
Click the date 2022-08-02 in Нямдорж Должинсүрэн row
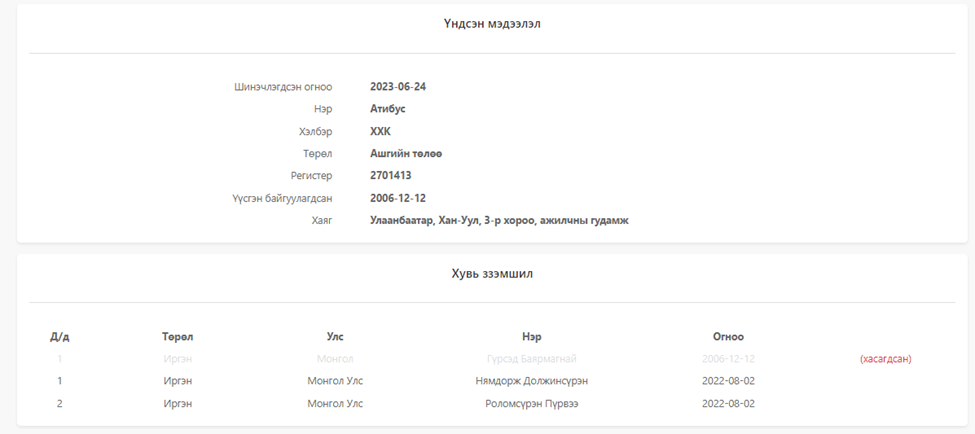click(728, 381)
